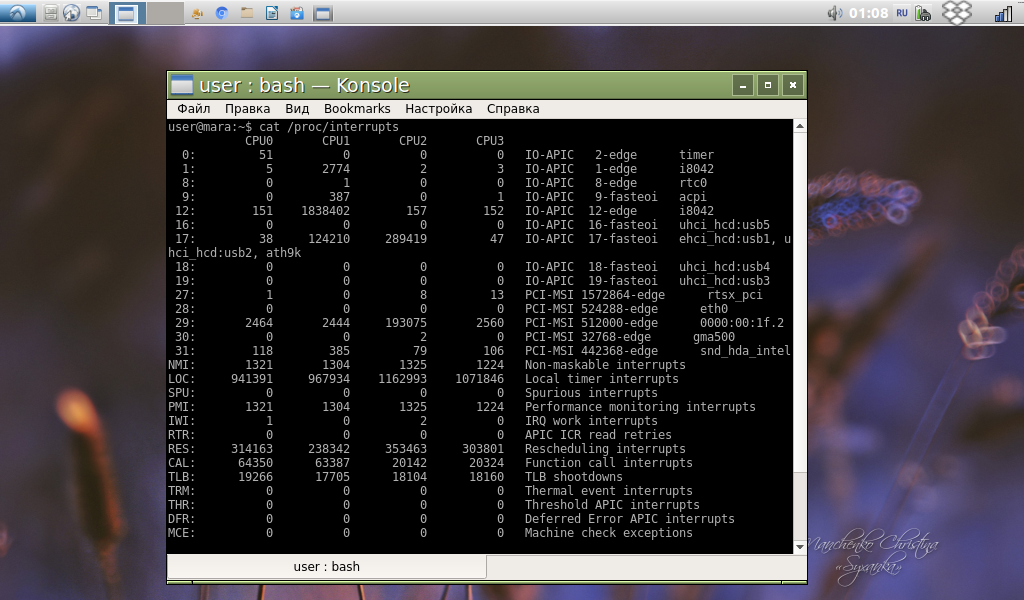The image size is (1024, 600).
Task: Launch the Pidgin messenger icon
Action: point(197,13)
